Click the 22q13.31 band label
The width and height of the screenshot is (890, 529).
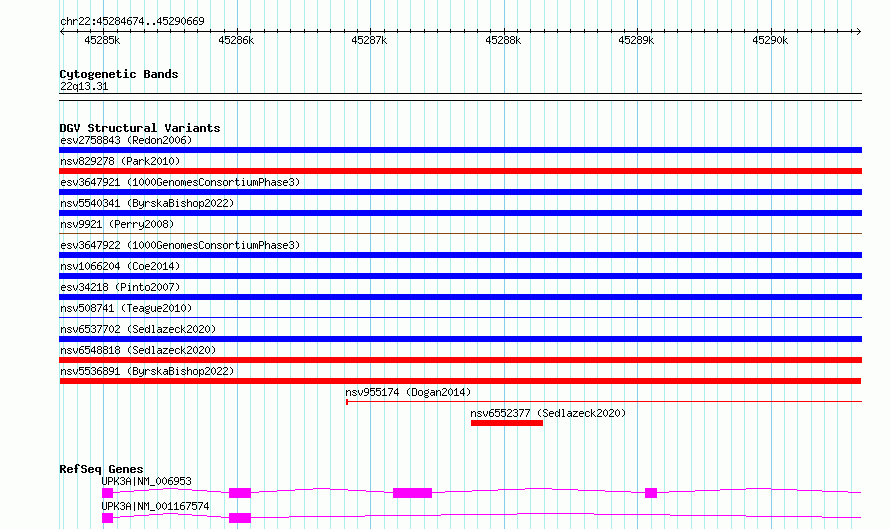(84, 86)
